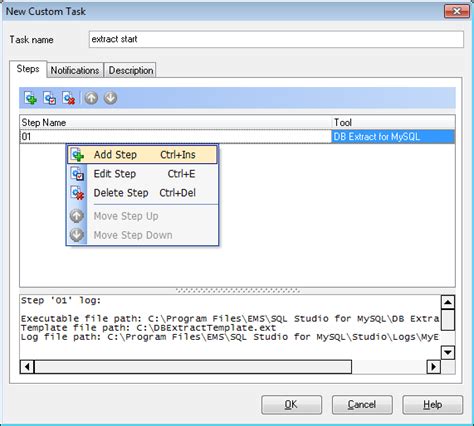Open the Description tab
Viewport: 474px width, 426px height.
pyautogui.click(x=131, y=70)
